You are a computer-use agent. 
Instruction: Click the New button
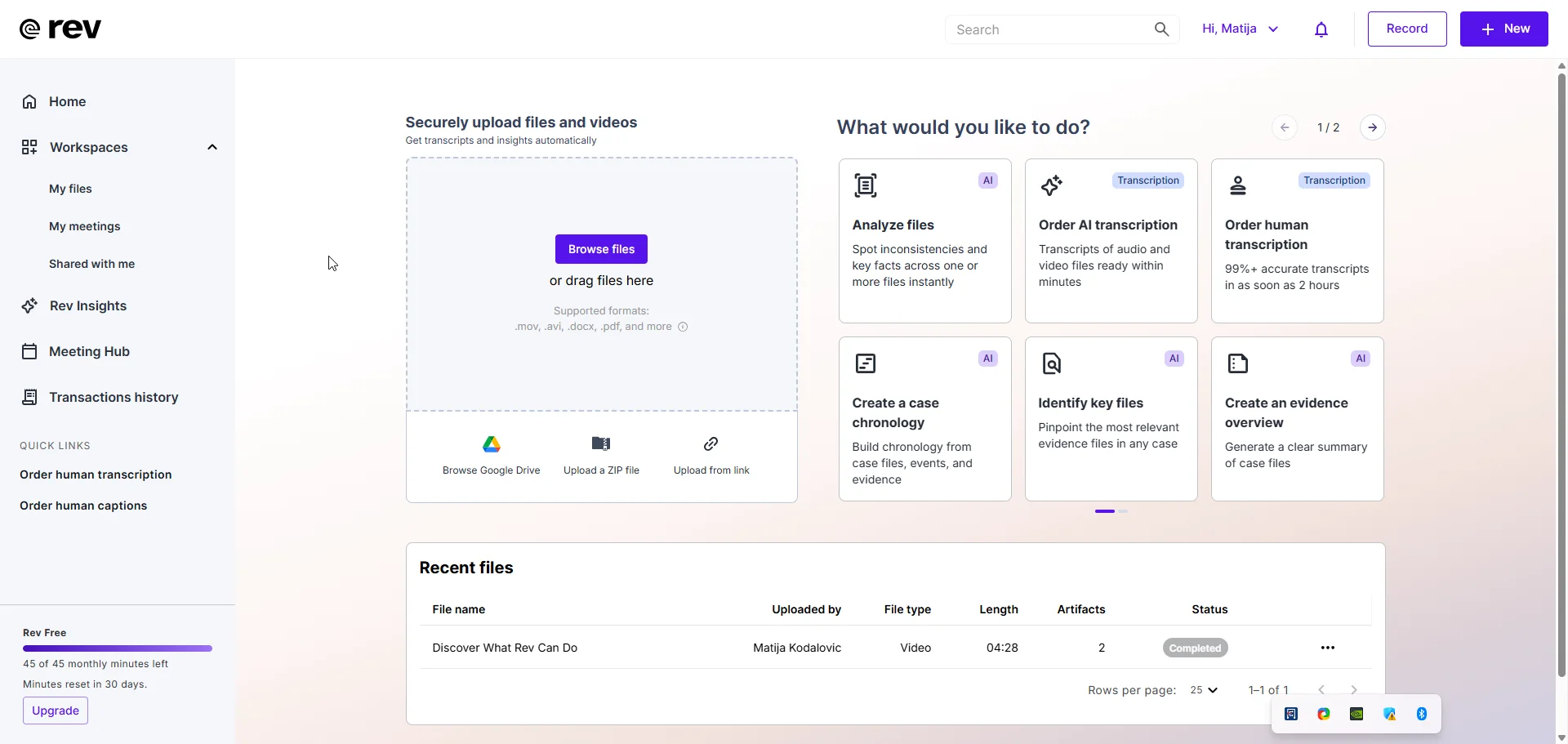(1504, 29)
